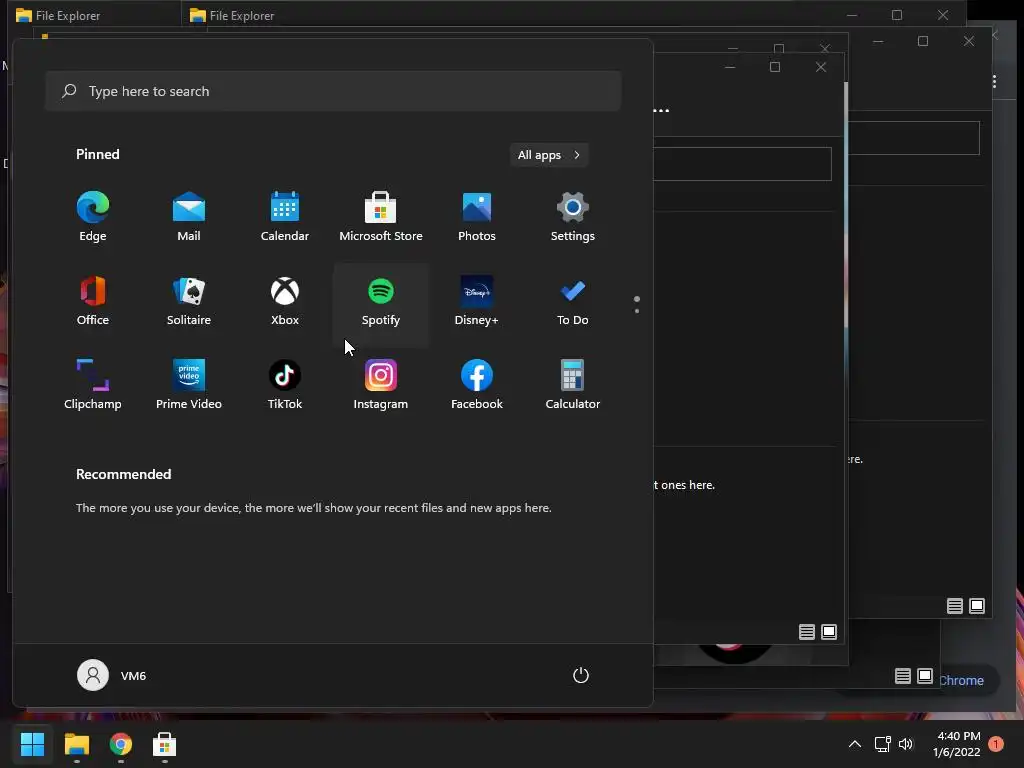Open the To Do app
Viewport: 1024px width, 768px height.
pos(573,301)
